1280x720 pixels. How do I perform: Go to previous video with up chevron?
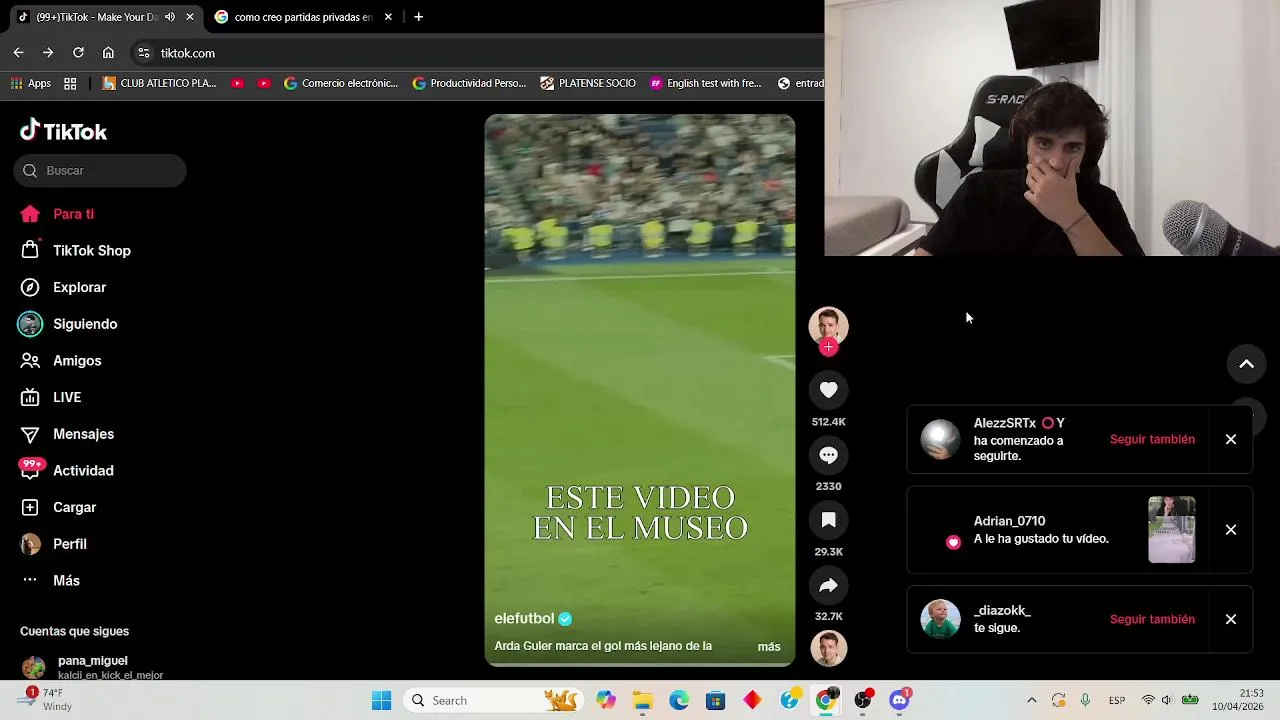pos(1246,364)
